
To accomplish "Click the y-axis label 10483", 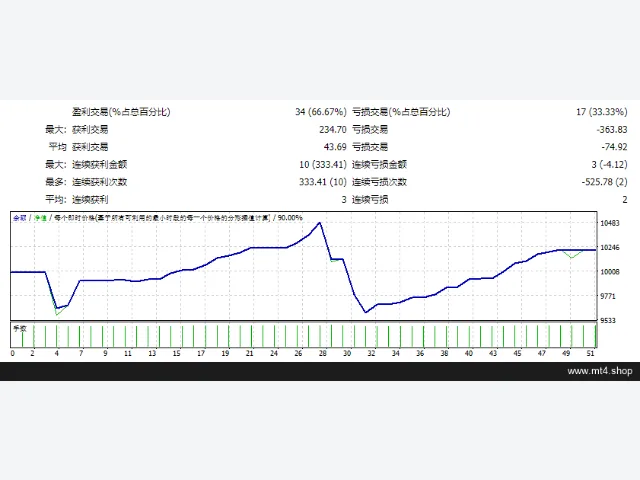I will click(x=610, y=223).
